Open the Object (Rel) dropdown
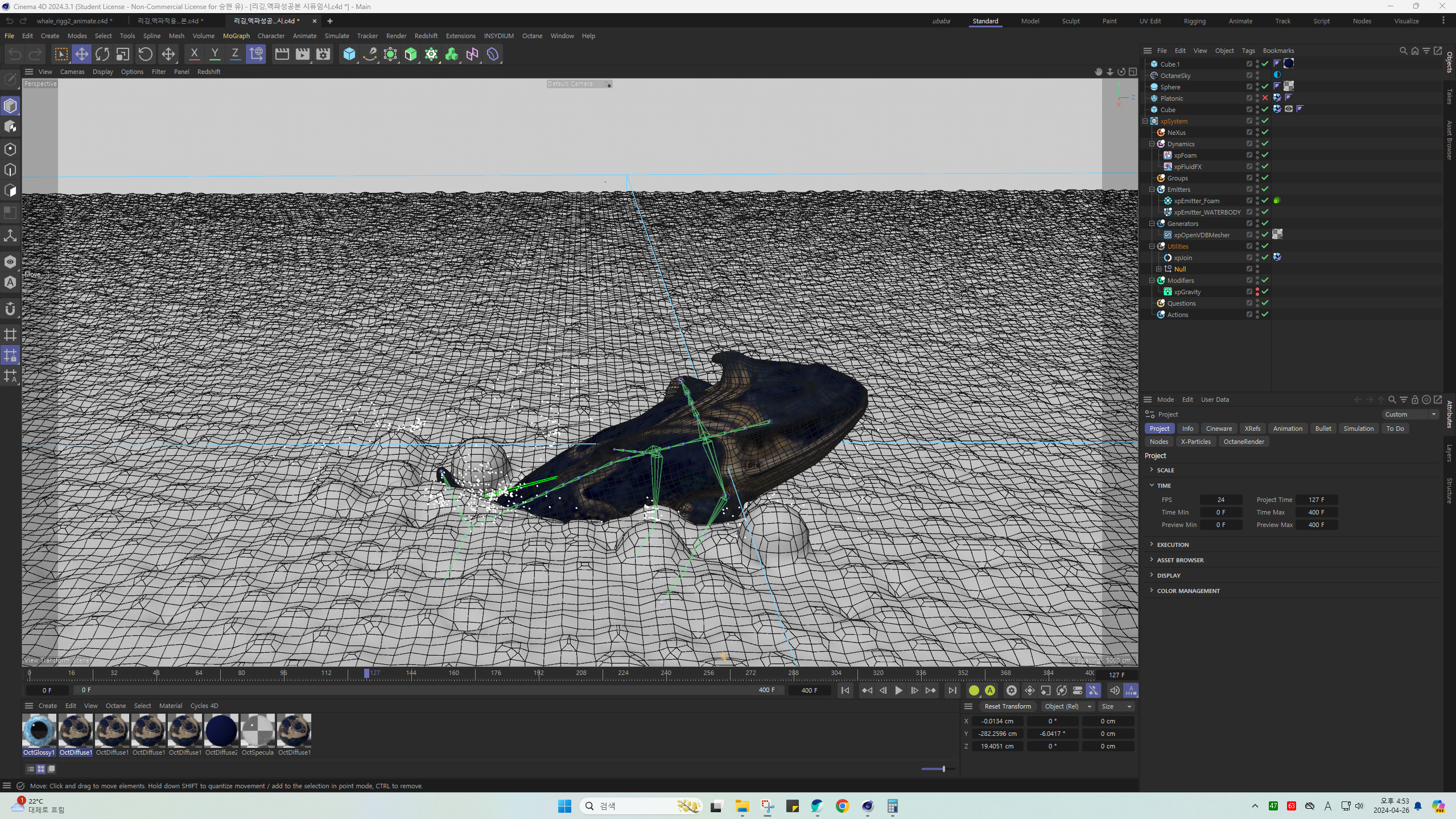Screen dimensions: 1456x819 coord(1068,706)
